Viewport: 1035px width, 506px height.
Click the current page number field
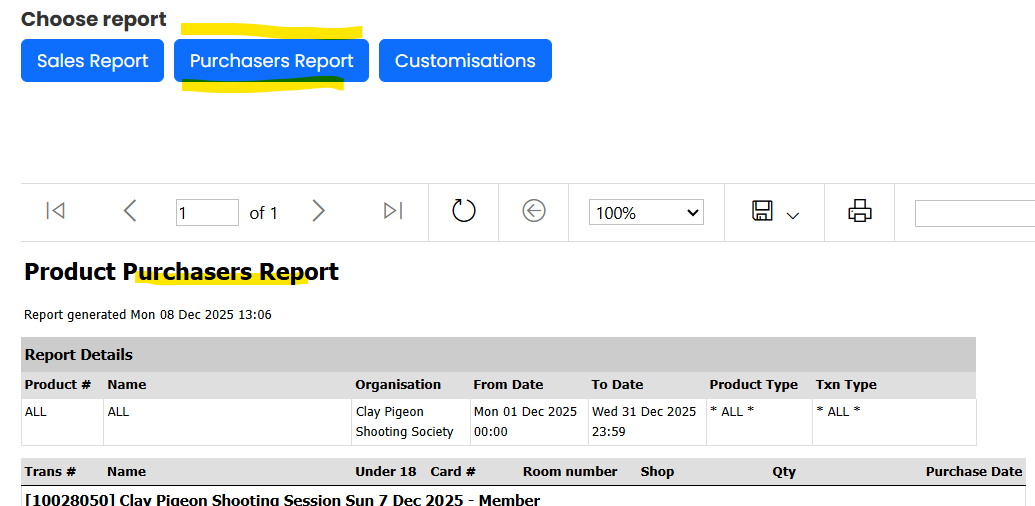click(x=207, y=213)
